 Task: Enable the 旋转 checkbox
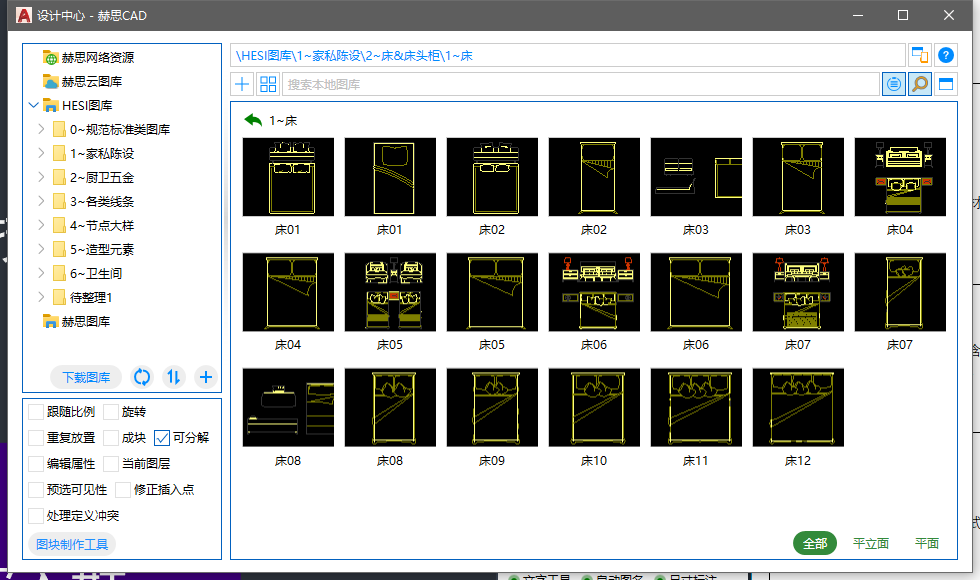pyautogui.click(x=111, y=412)
